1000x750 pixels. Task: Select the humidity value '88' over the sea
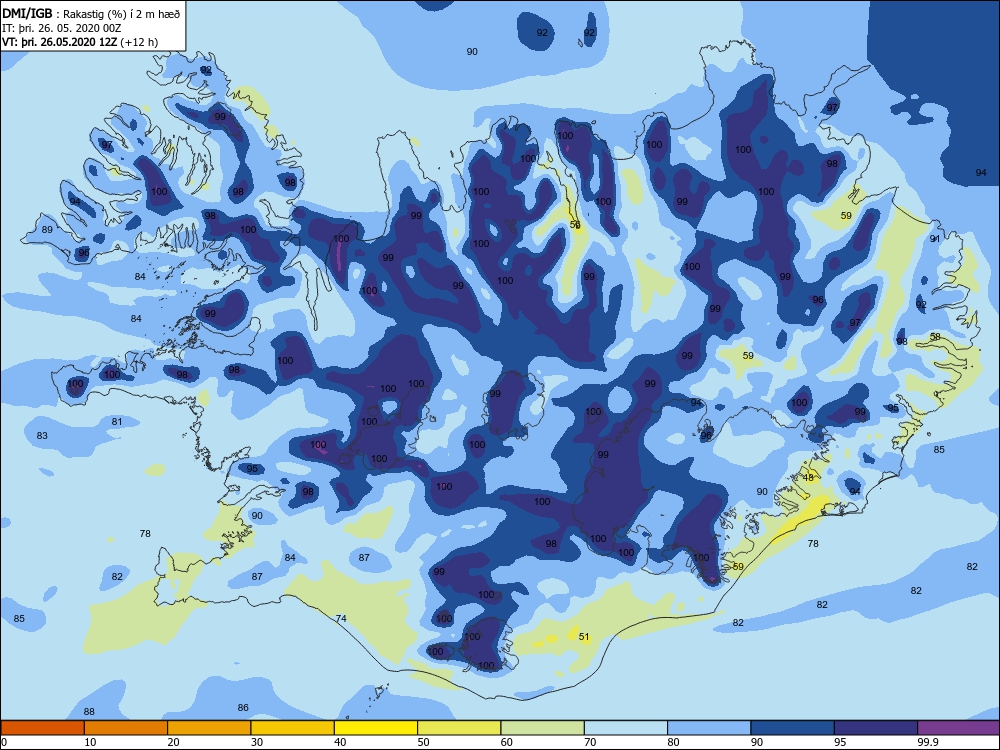(x=89, y=712)
